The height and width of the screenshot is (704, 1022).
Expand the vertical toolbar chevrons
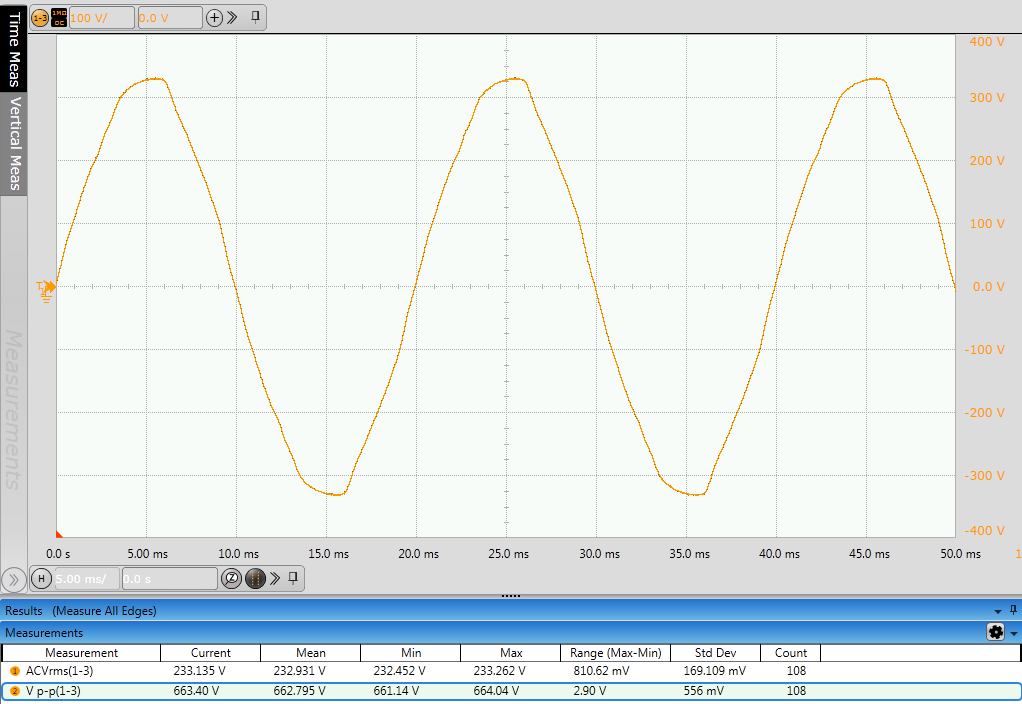[x=232, y=18]
